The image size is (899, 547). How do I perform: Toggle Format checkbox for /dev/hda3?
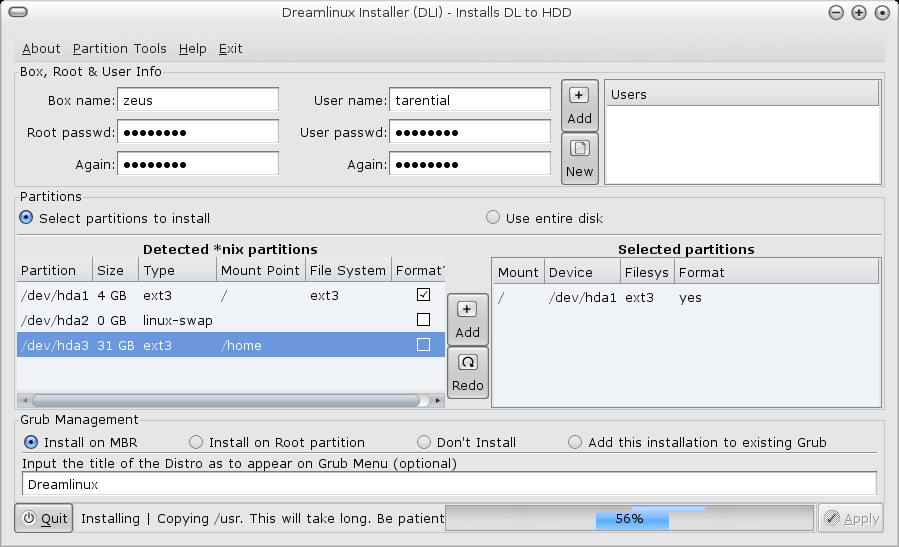423,345
